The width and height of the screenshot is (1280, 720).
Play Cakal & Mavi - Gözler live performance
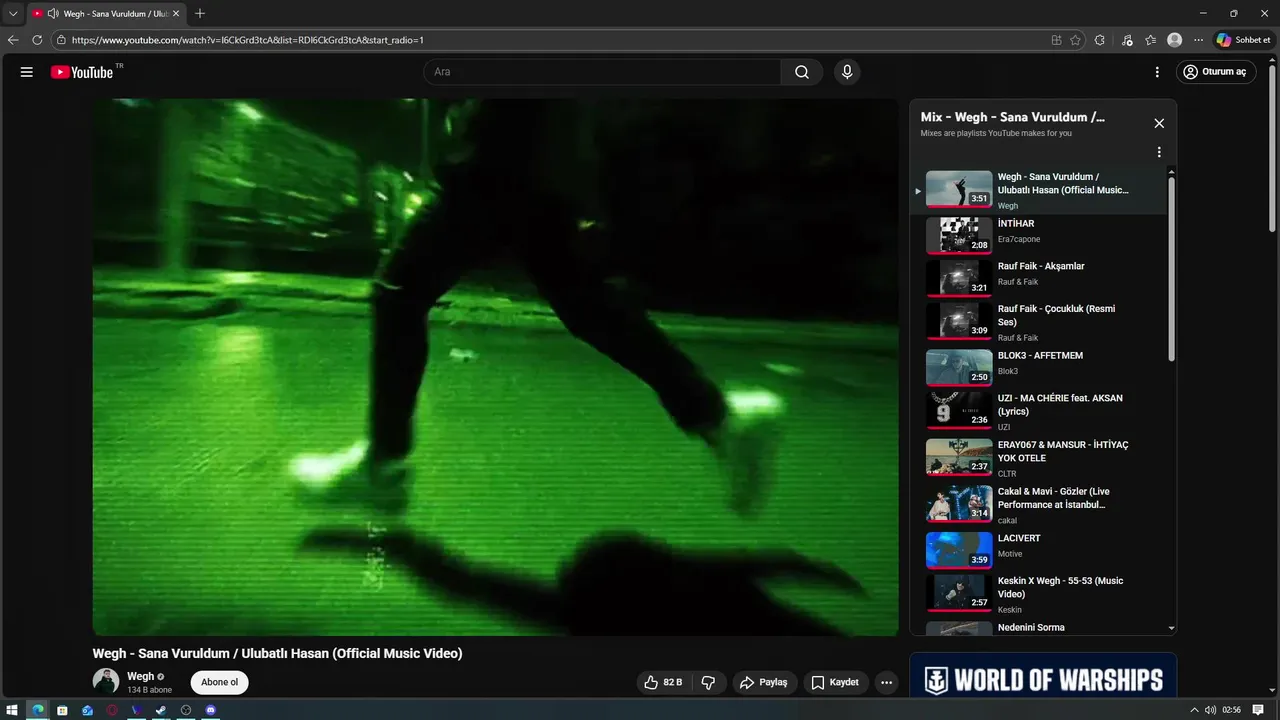pos(1040,505)
